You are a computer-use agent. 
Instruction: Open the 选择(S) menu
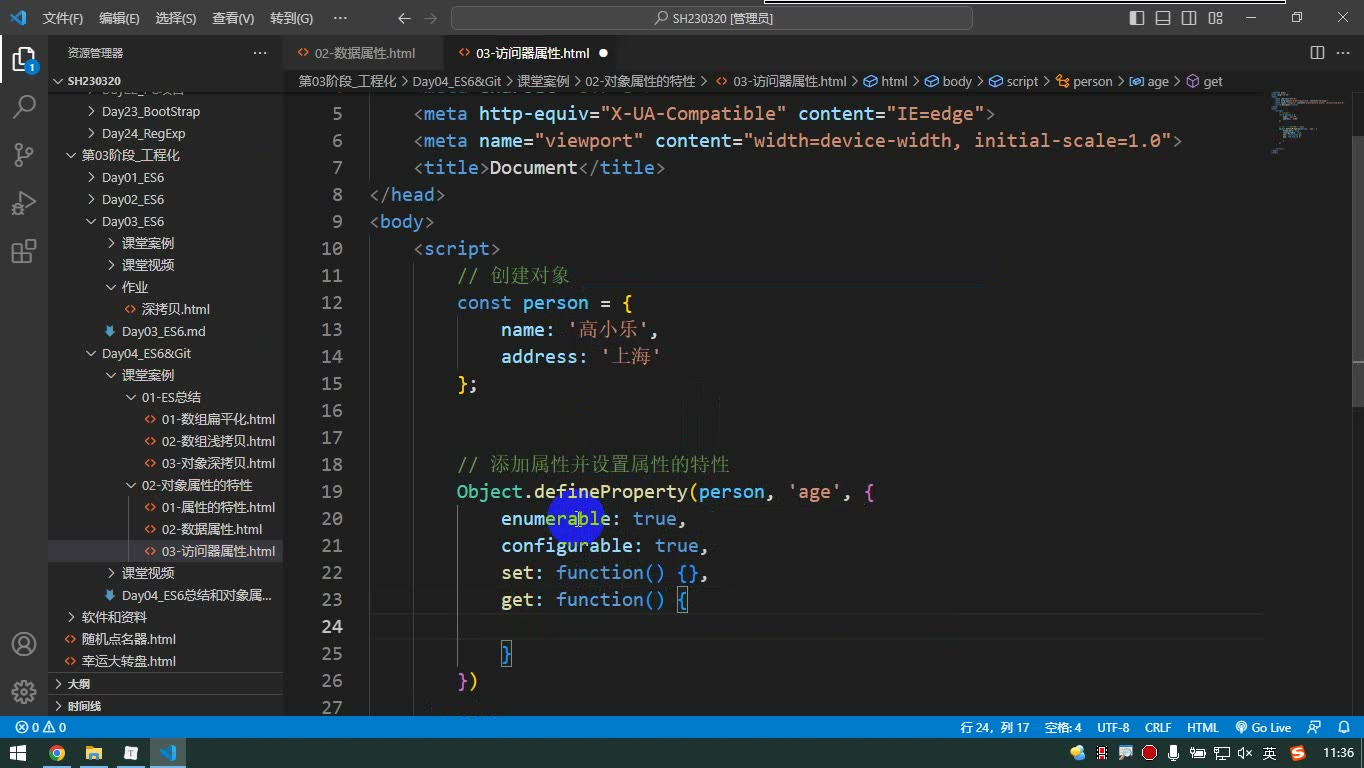176,18
